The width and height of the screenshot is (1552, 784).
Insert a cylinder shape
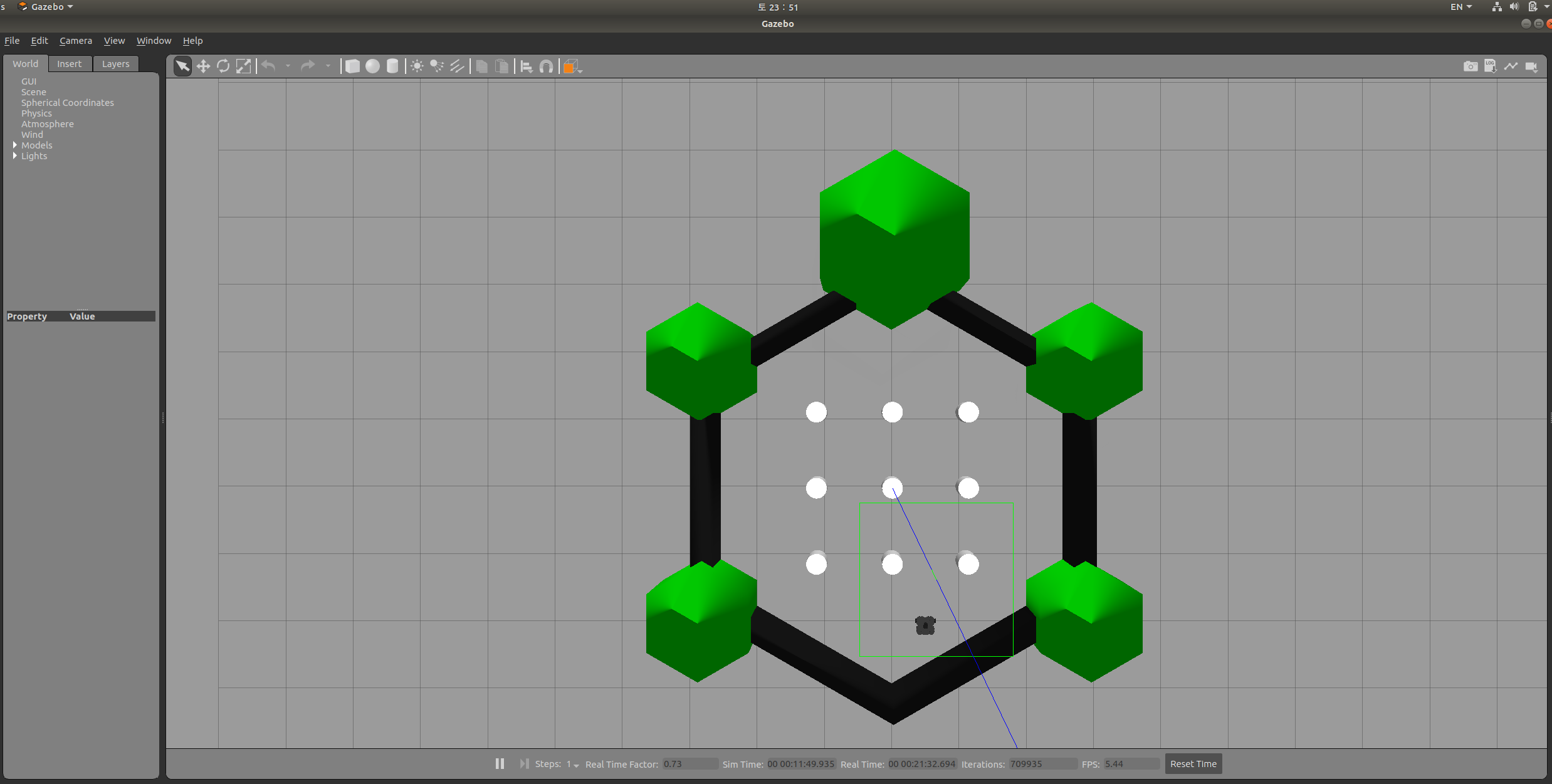[392, 66]
